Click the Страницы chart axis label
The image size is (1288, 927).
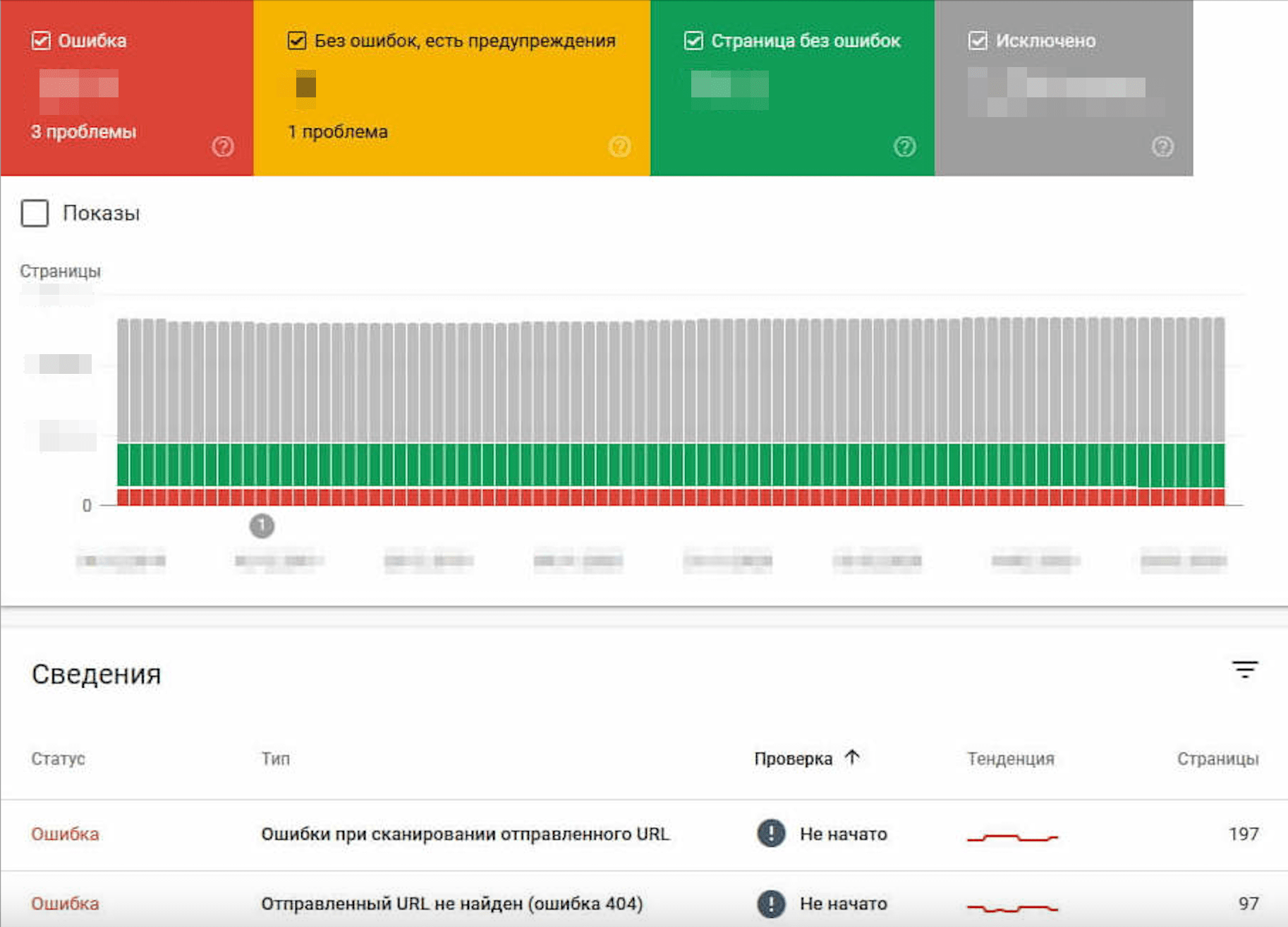coord(60,271)
